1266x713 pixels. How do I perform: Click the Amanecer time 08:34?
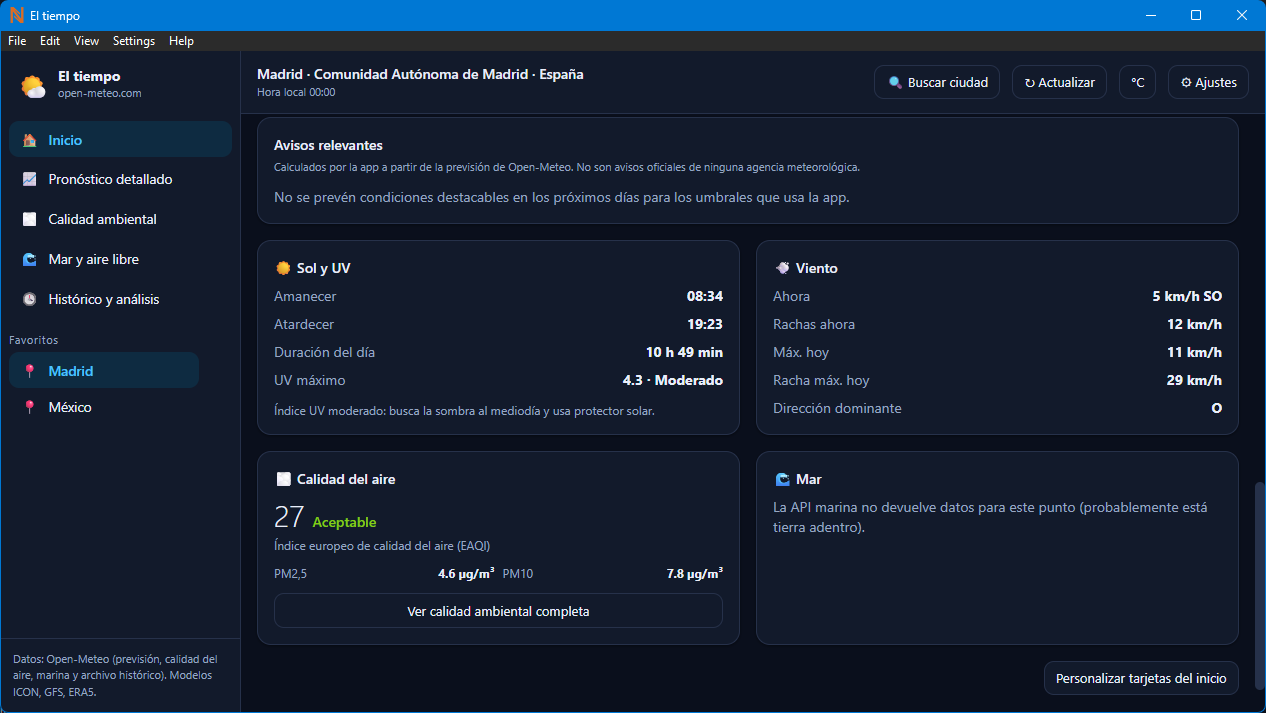(x=705, y=296)
